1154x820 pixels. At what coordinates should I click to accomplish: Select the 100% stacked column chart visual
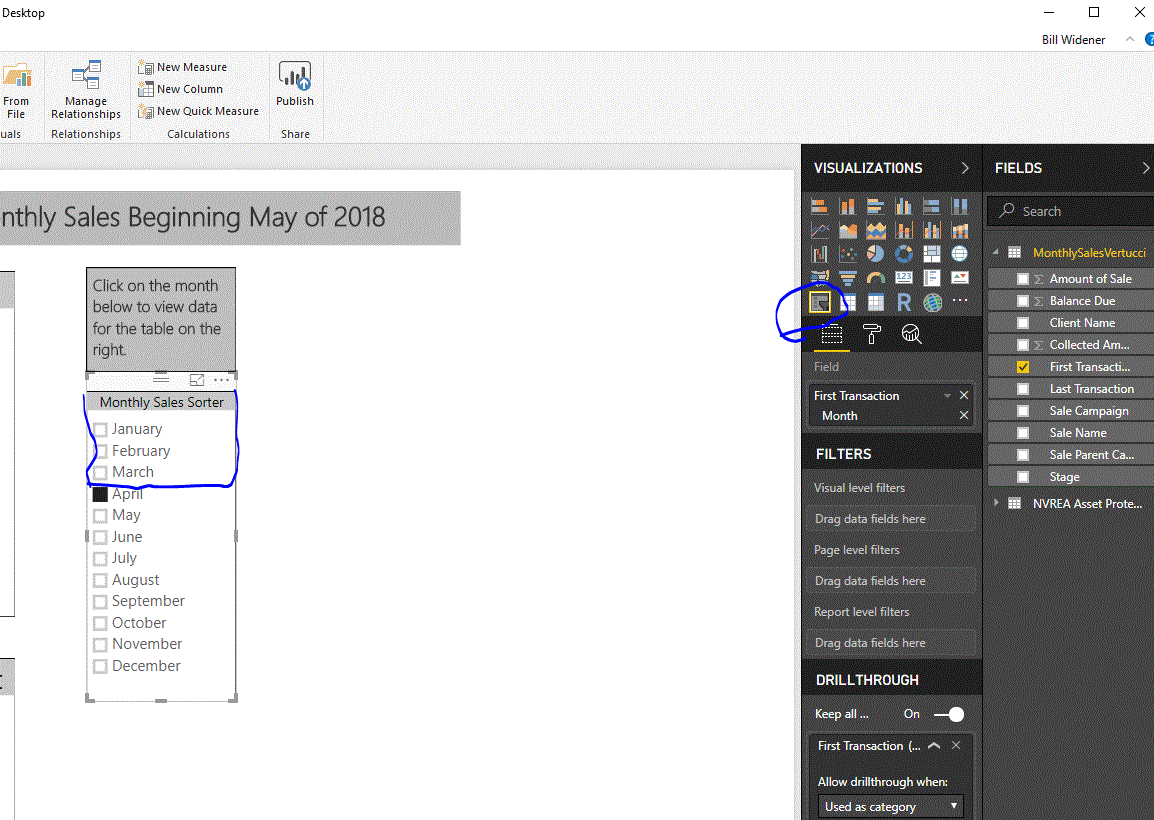[959, 206]
